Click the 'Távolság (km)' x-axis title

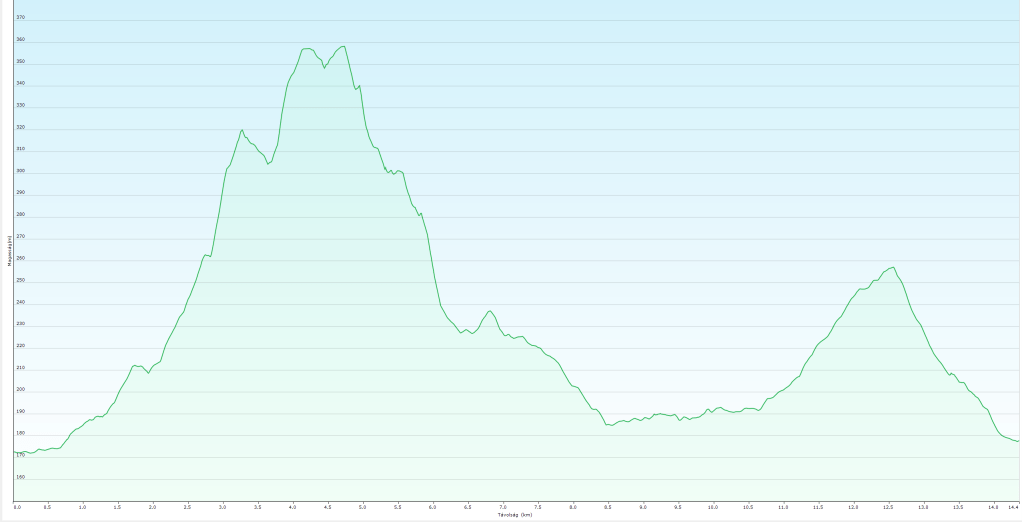click(517, 515)
